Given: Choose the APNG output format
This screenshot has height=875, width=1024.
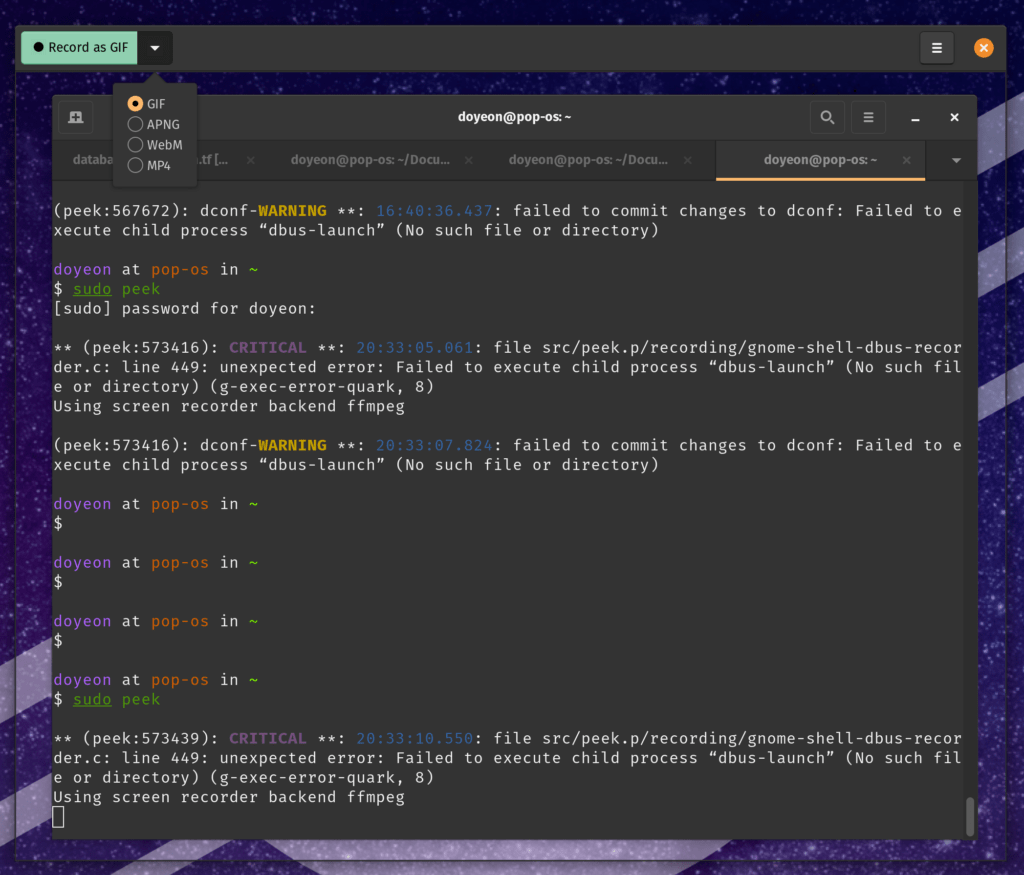Looking at the screenshot, I should coord(136,124).
